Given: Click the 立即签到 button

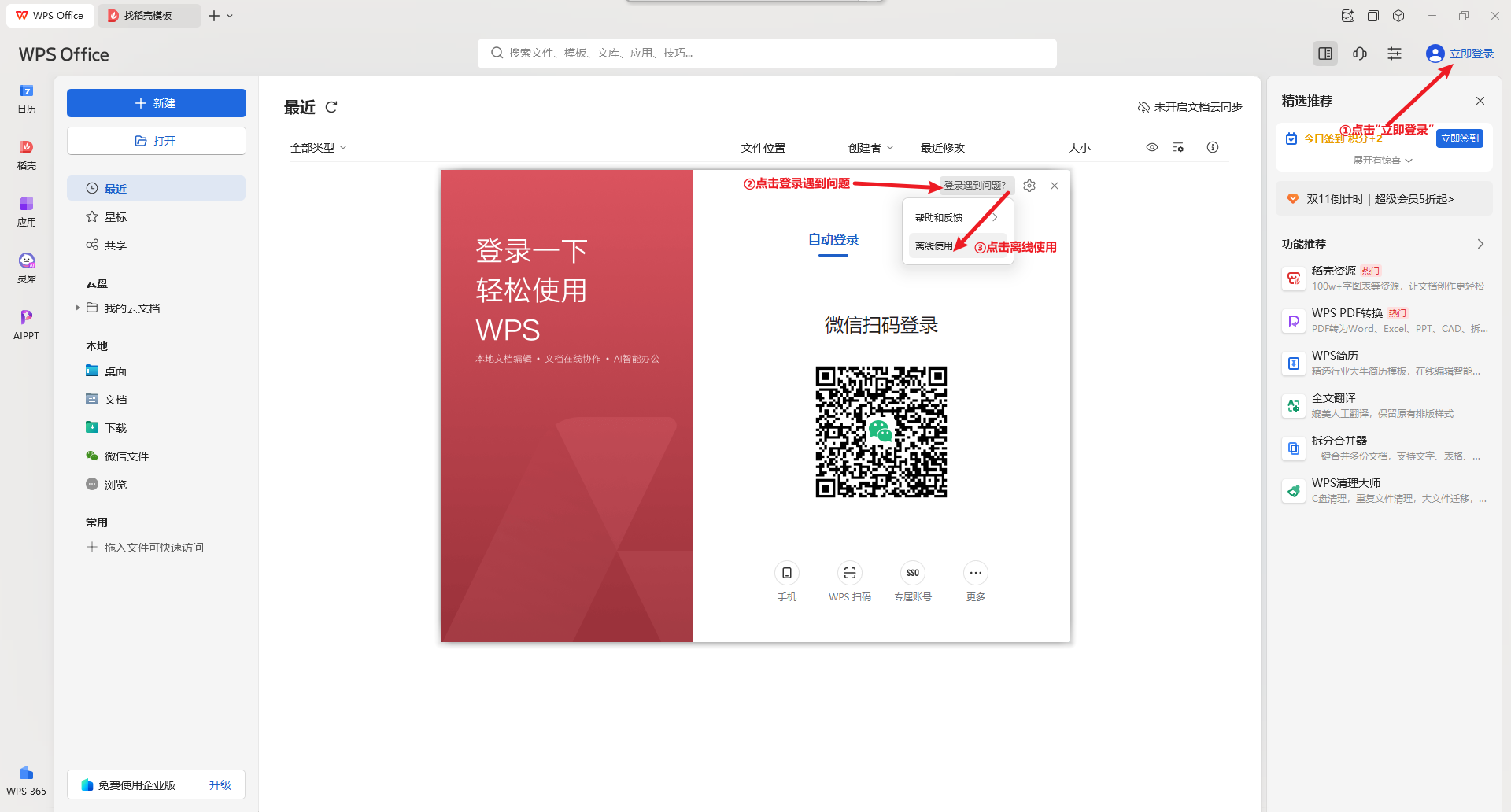Looking at the screenshot, I should 1459,138.
